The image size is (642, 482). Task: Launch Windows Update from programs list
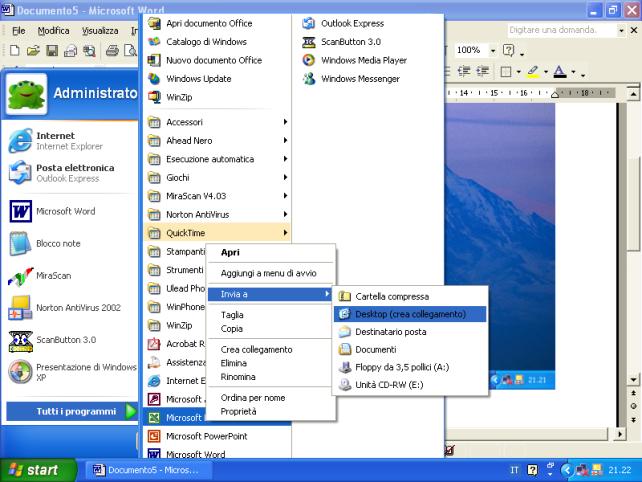tap(217, 79)
